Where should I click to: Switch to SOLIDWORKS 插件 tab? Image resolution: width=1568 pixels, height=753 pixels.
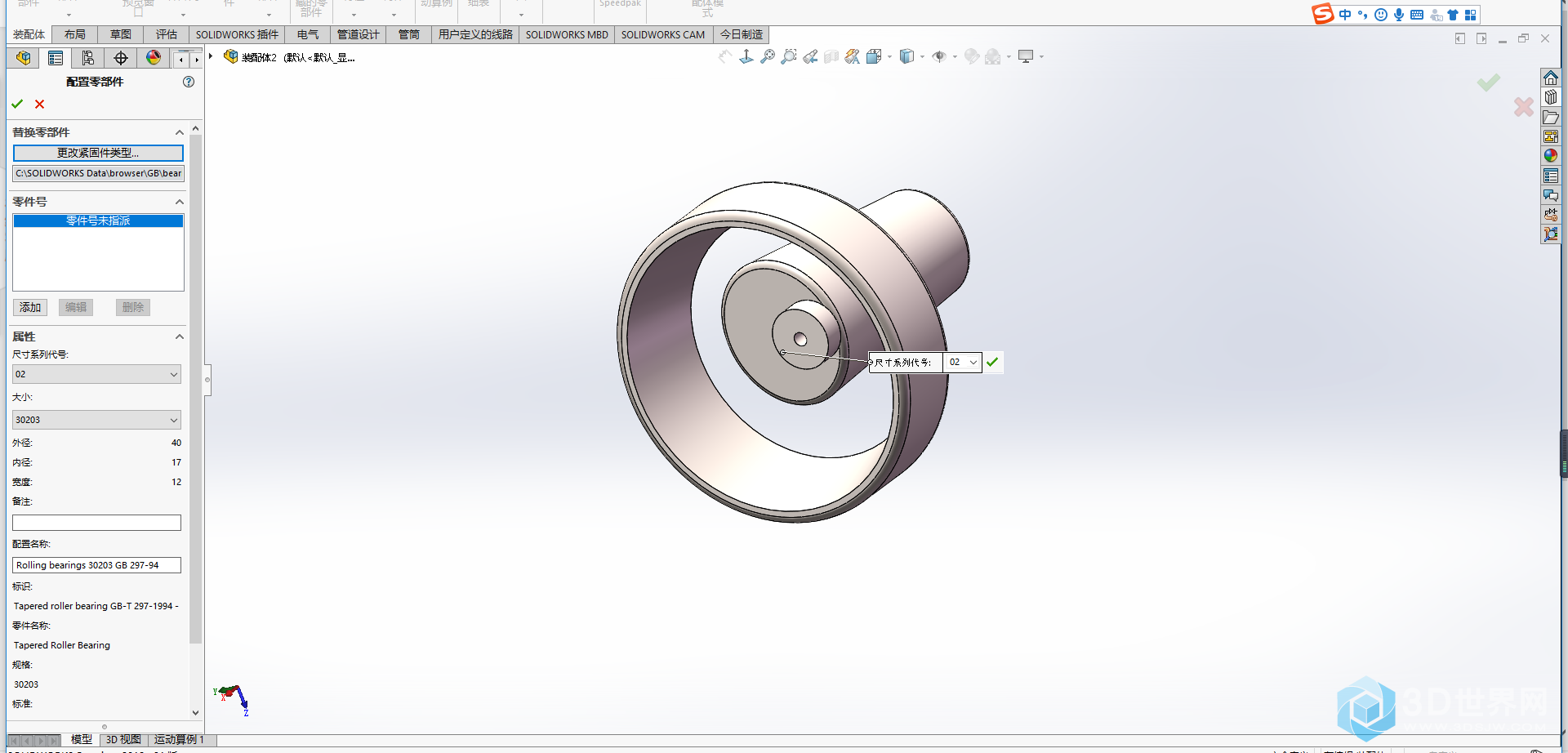coord(237,34)
